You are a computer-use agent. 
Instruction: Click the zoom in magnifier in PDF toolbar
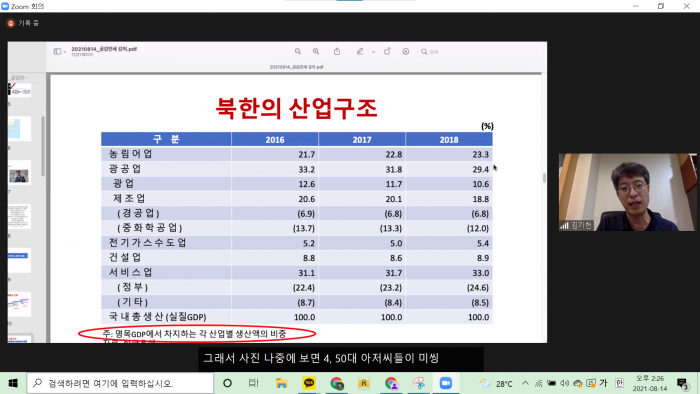316,52
